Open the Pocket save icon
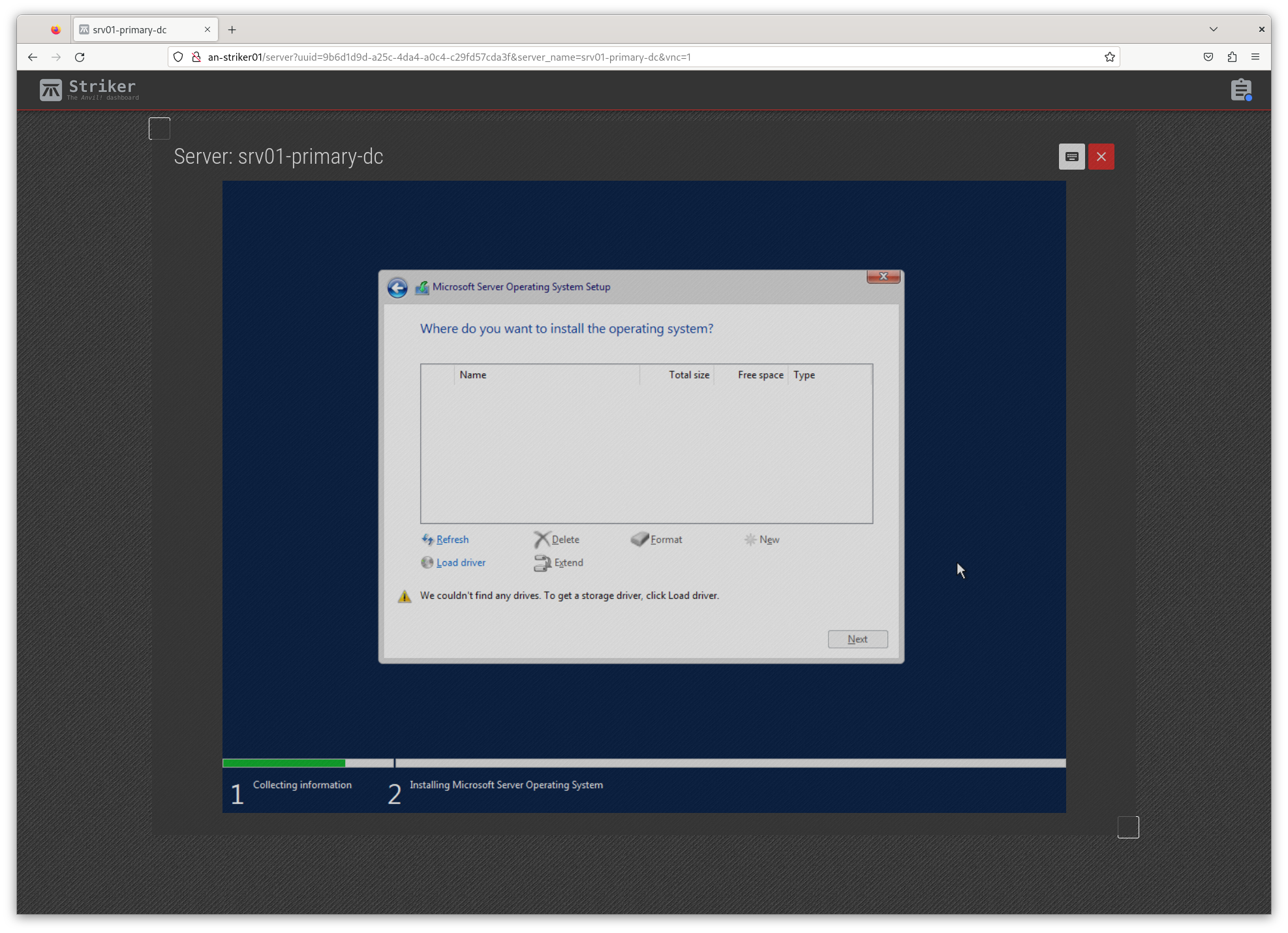The width and height of the screenshot is (1288, 933). (1208, 57)
